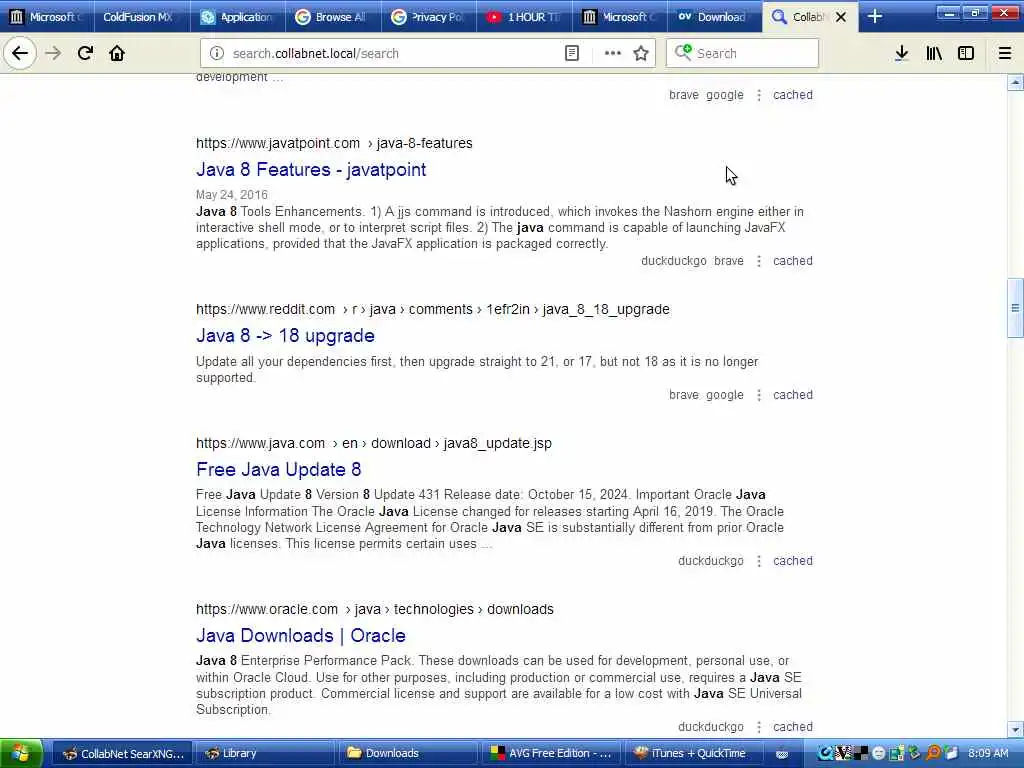Screen dimensions: 1024x768
Task: Click the forward navigation arrow
Action: [53, 54]
